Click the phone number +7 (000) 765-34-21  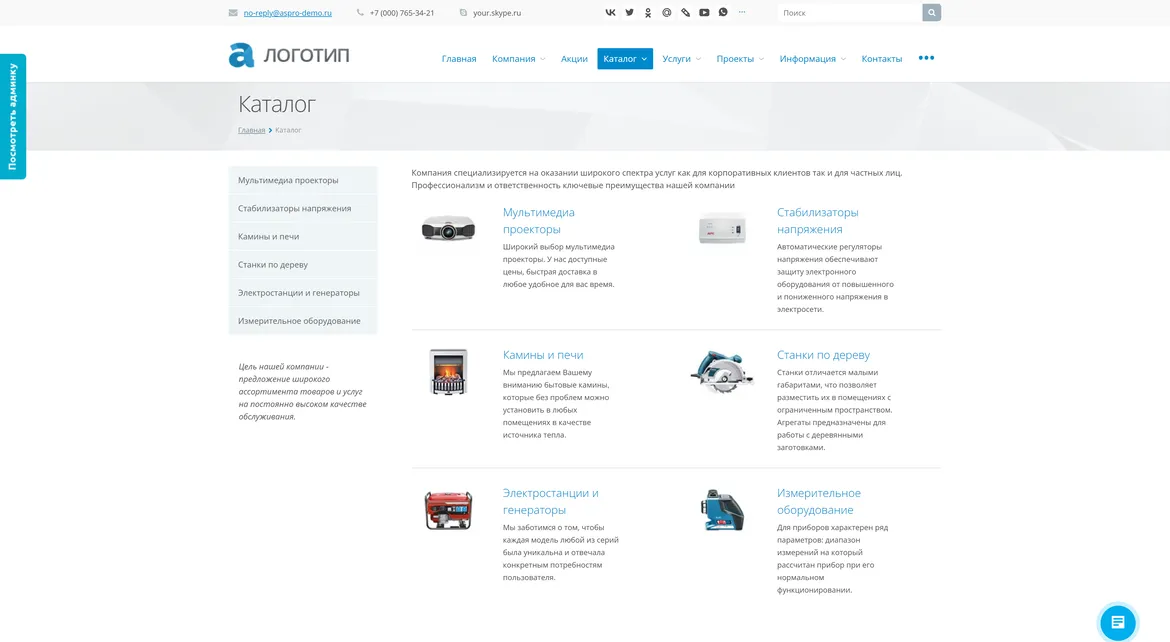401,13
